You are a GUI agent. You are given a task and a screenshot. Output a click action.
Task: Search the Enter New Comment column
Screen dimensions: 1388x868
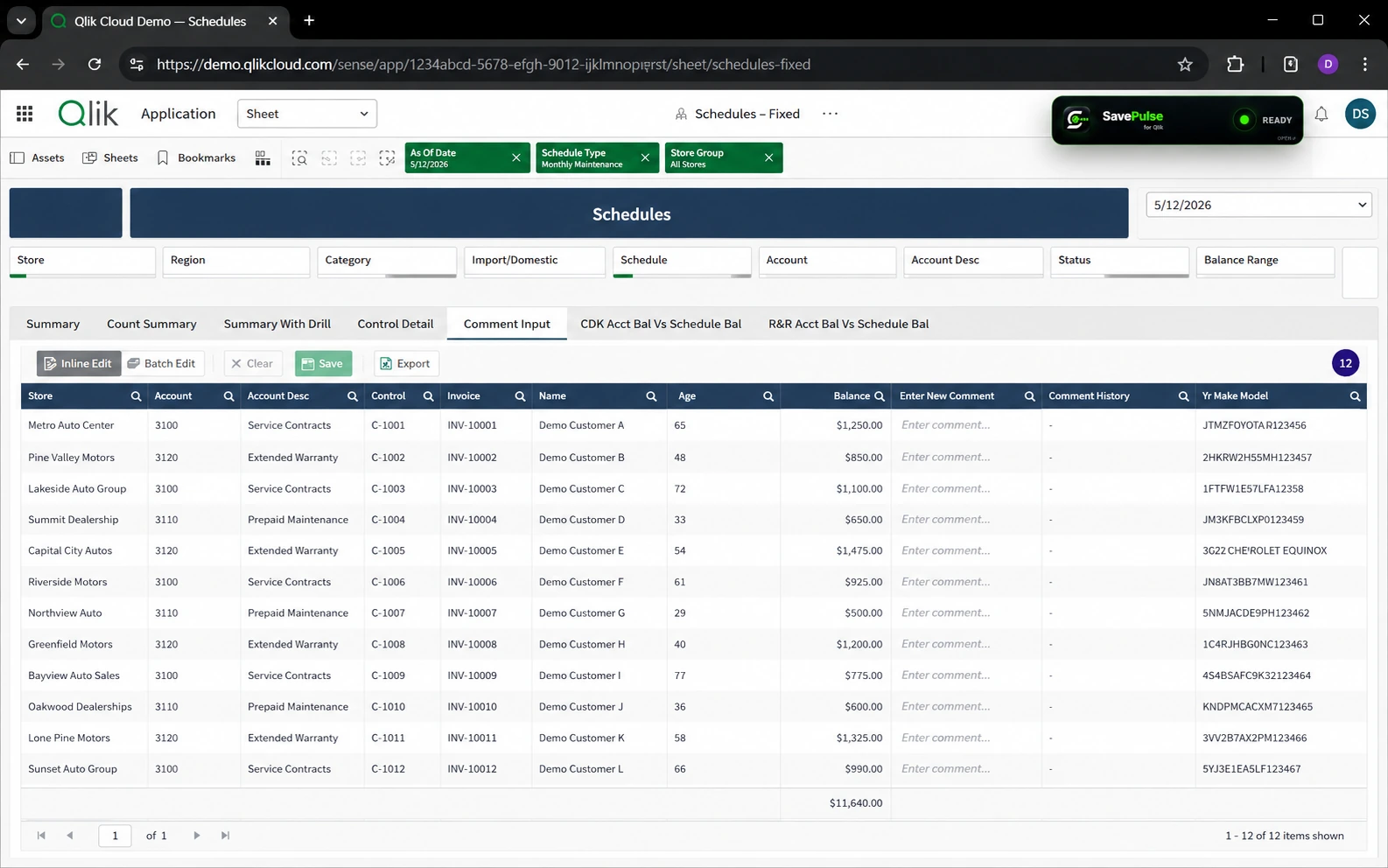click(1029, 396)
